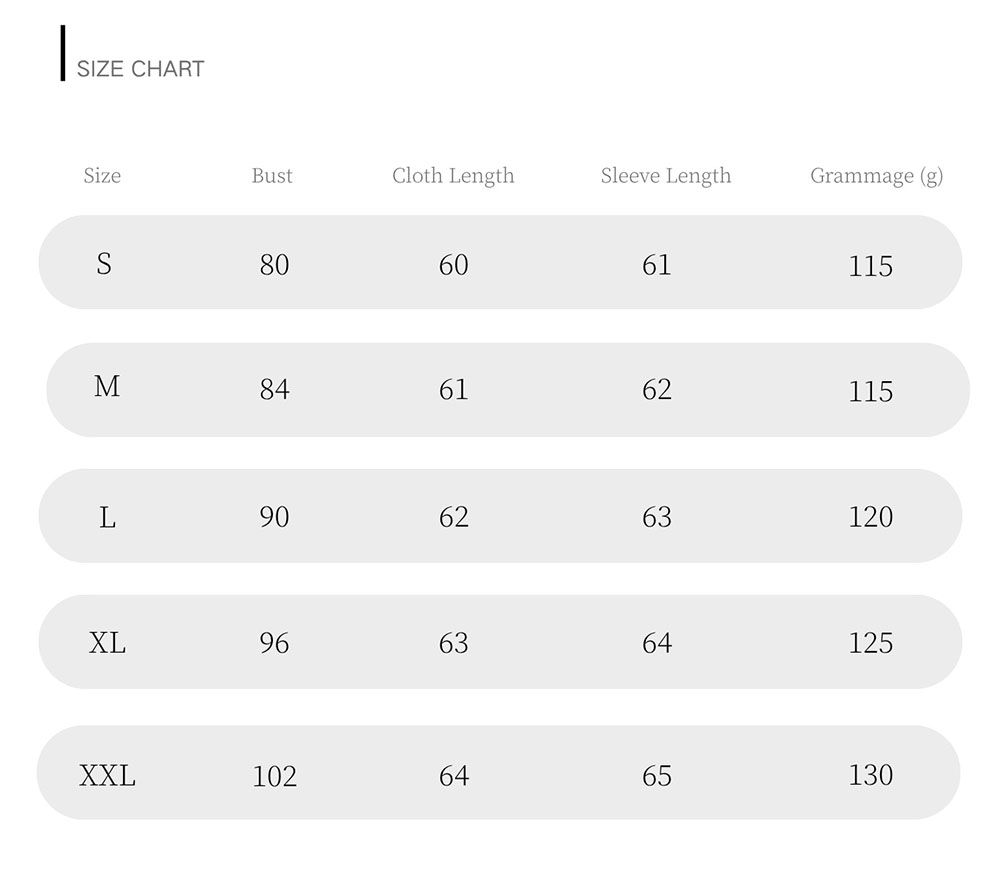Image resolution: width=1001 pixels, height=890 pixels.
Task: Select the XL size row label
Action: [x=107, y=643]
